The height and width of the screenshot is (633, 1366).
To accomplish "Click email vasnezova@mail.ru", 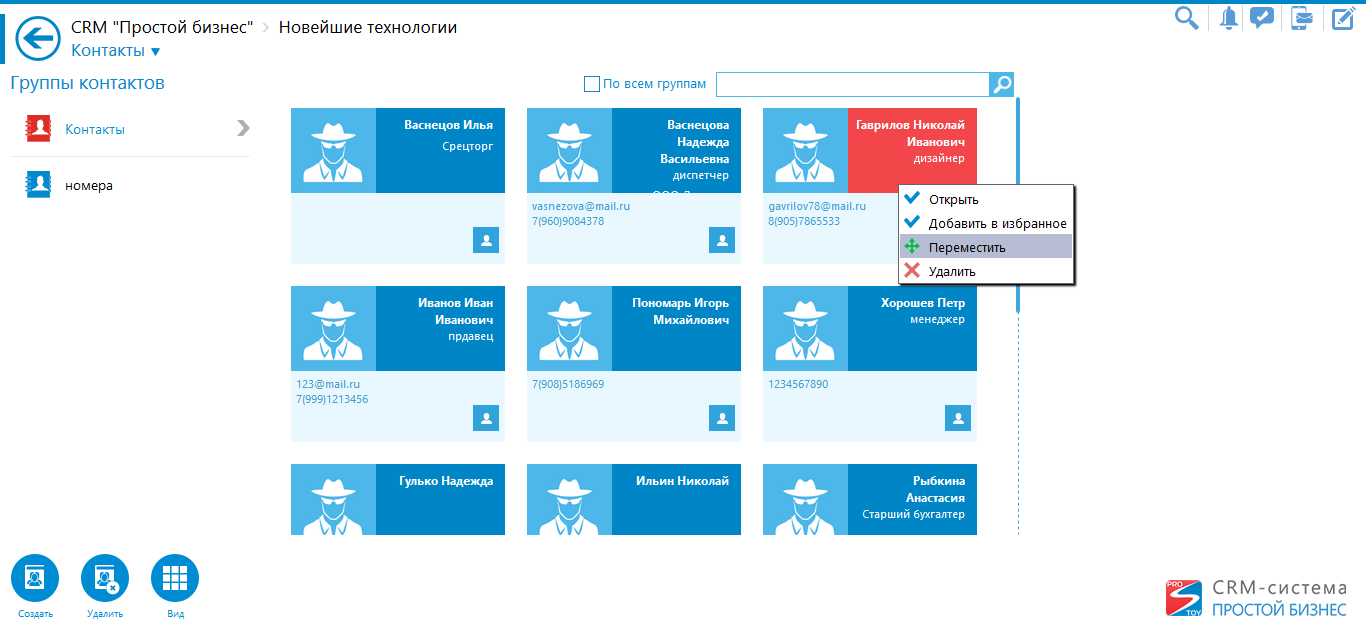I will 581,206.
